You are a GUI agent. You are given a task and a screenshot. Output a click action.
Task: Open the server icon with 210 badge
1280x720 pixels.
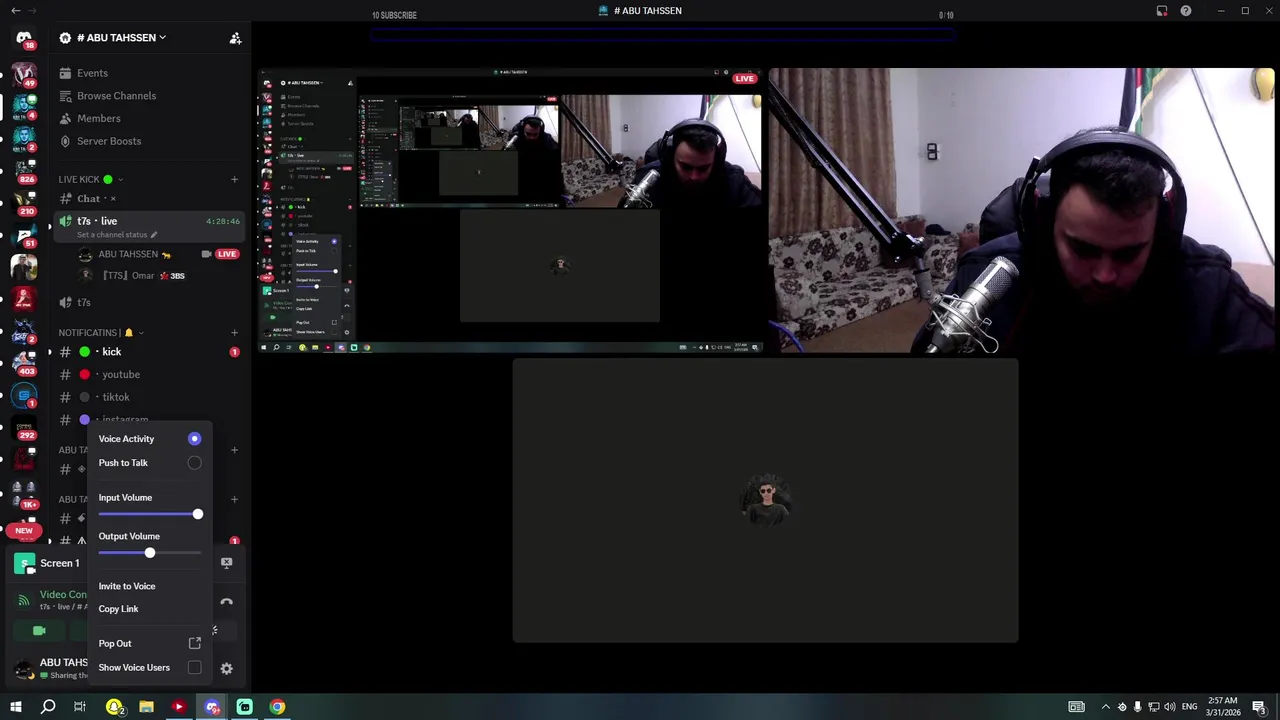(x=24, y=203)
